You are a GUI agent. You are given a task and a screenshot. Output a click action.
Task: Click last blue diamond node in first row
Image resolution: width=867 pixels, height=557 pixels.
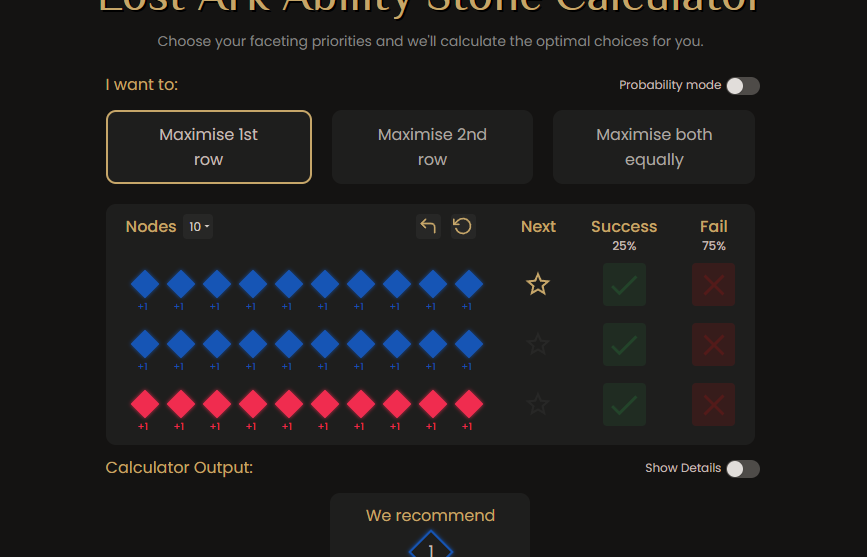[x=469, y=284]
